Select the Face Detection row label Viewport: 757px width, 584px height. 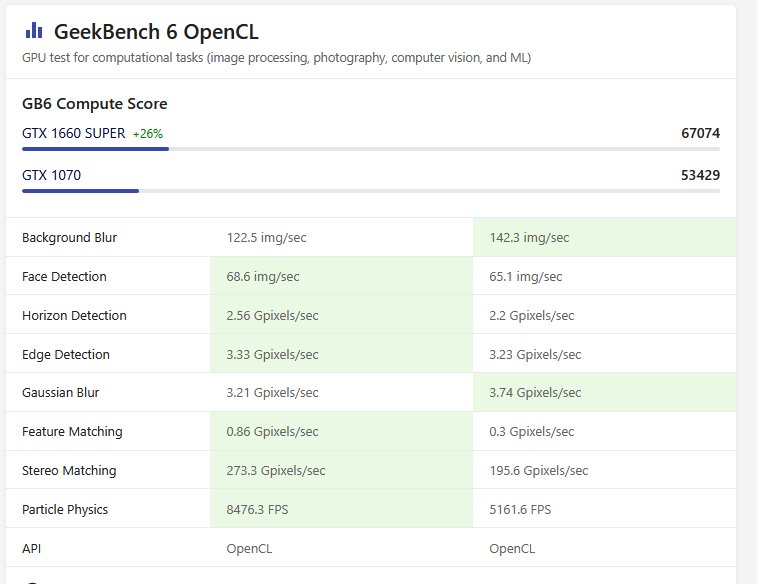click(x=64, y=277)
